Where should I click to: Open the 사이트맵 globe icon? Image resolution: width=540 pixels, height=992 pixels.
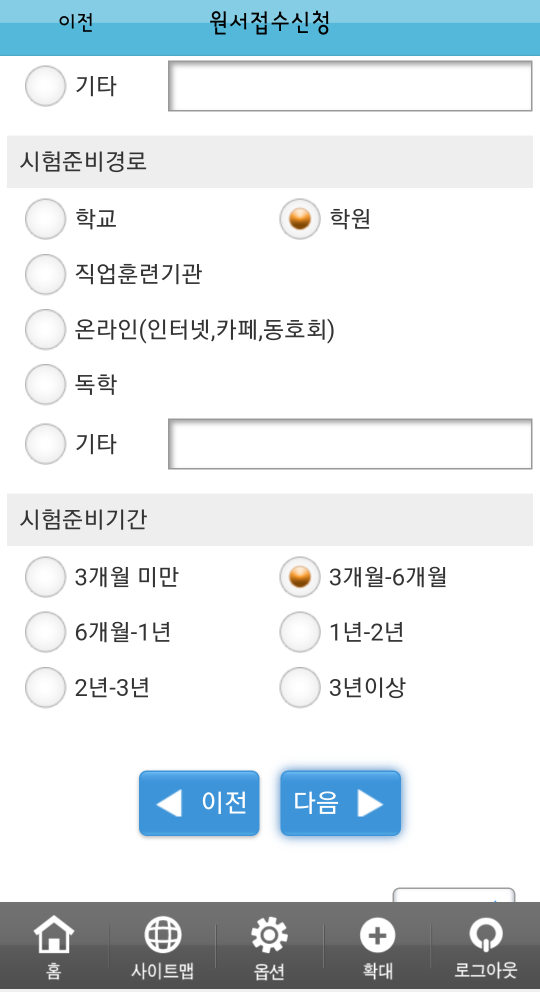click(163, 934)
